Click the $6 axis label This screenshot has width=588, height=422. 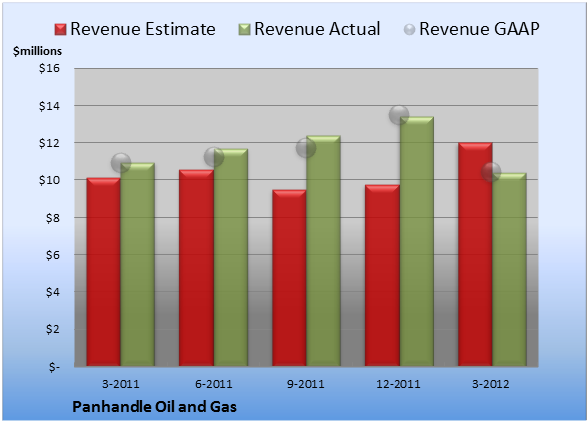pos(52,255)
